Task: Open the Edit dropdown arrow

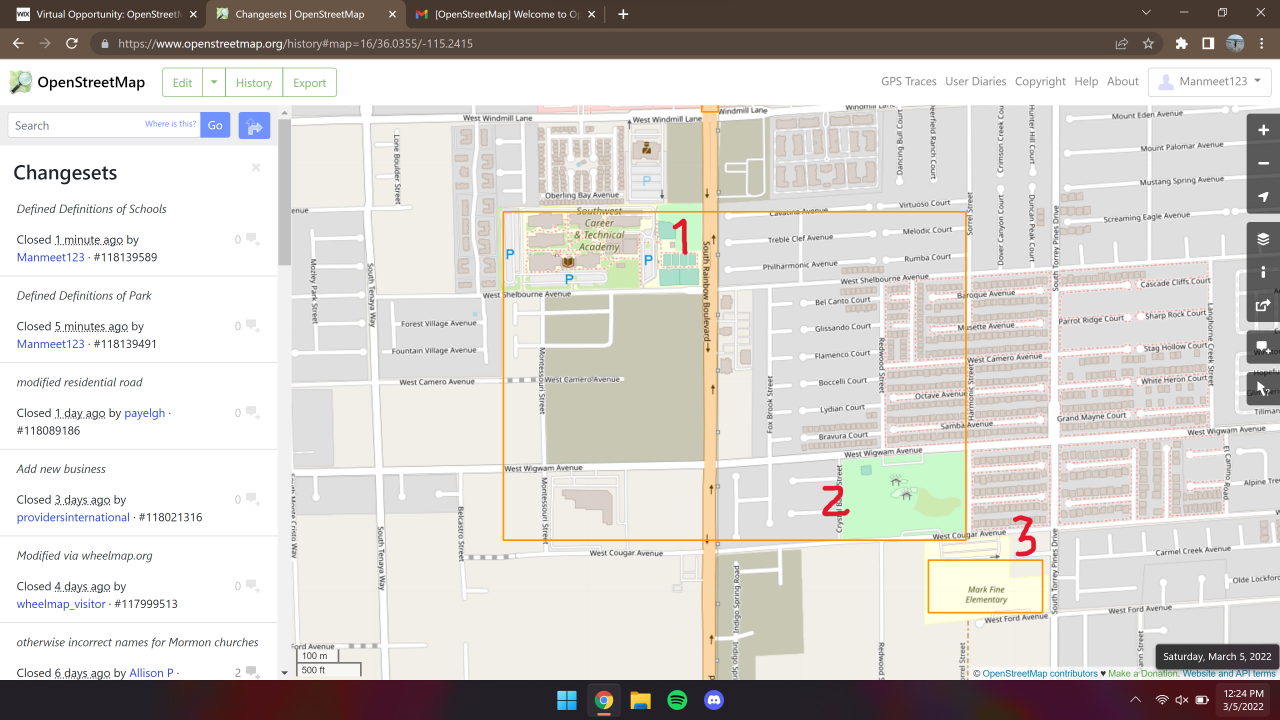Action: click(x=214, y=82)
